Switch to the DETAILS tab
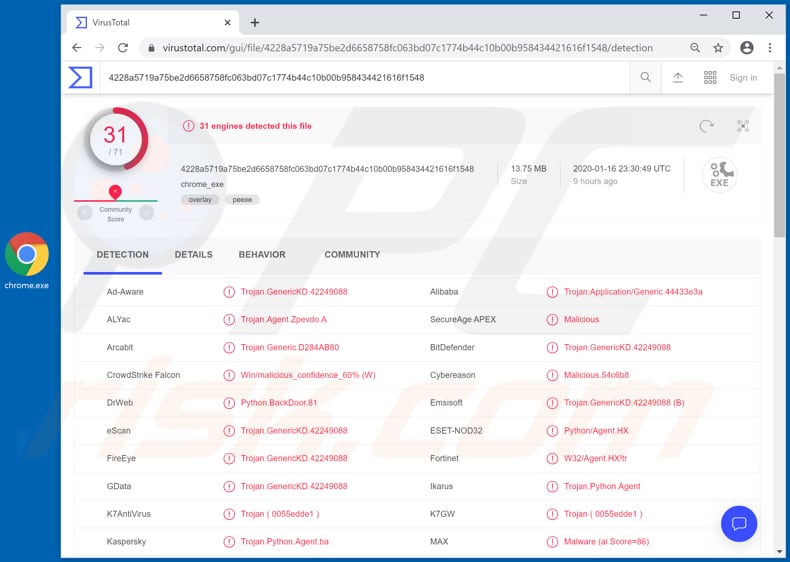The height and width of the screenshot is (562, 790). click(x=193, y=255)
